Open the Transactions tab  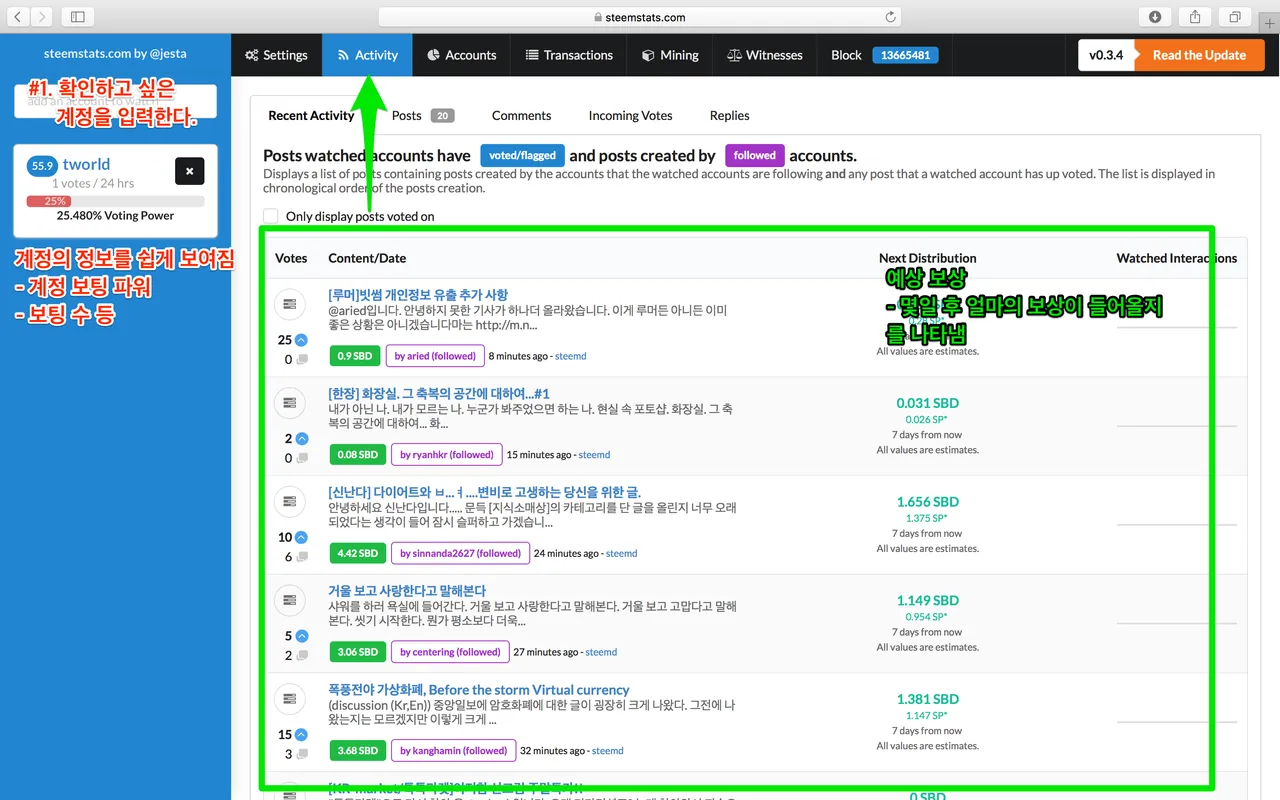click(569, 55)
